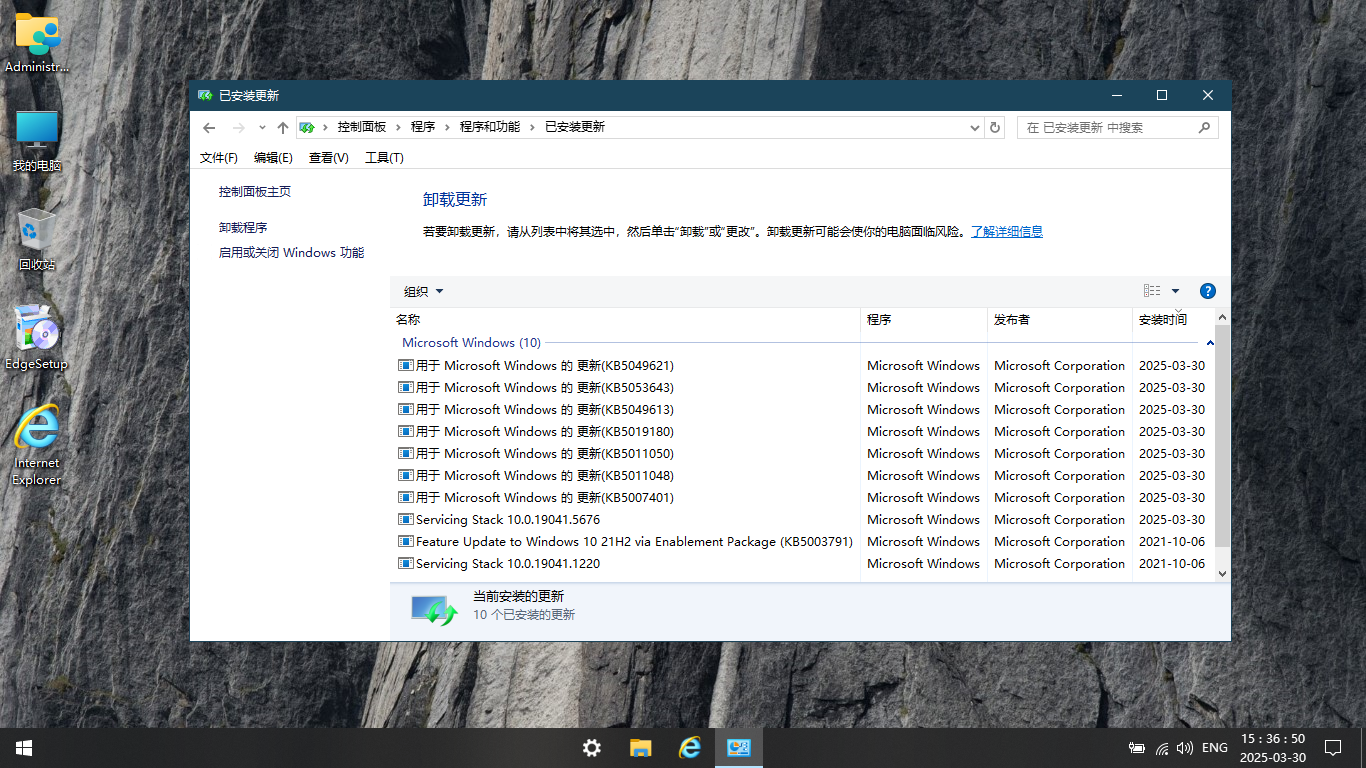Open the 文件(F) menu

pos(219,158)
